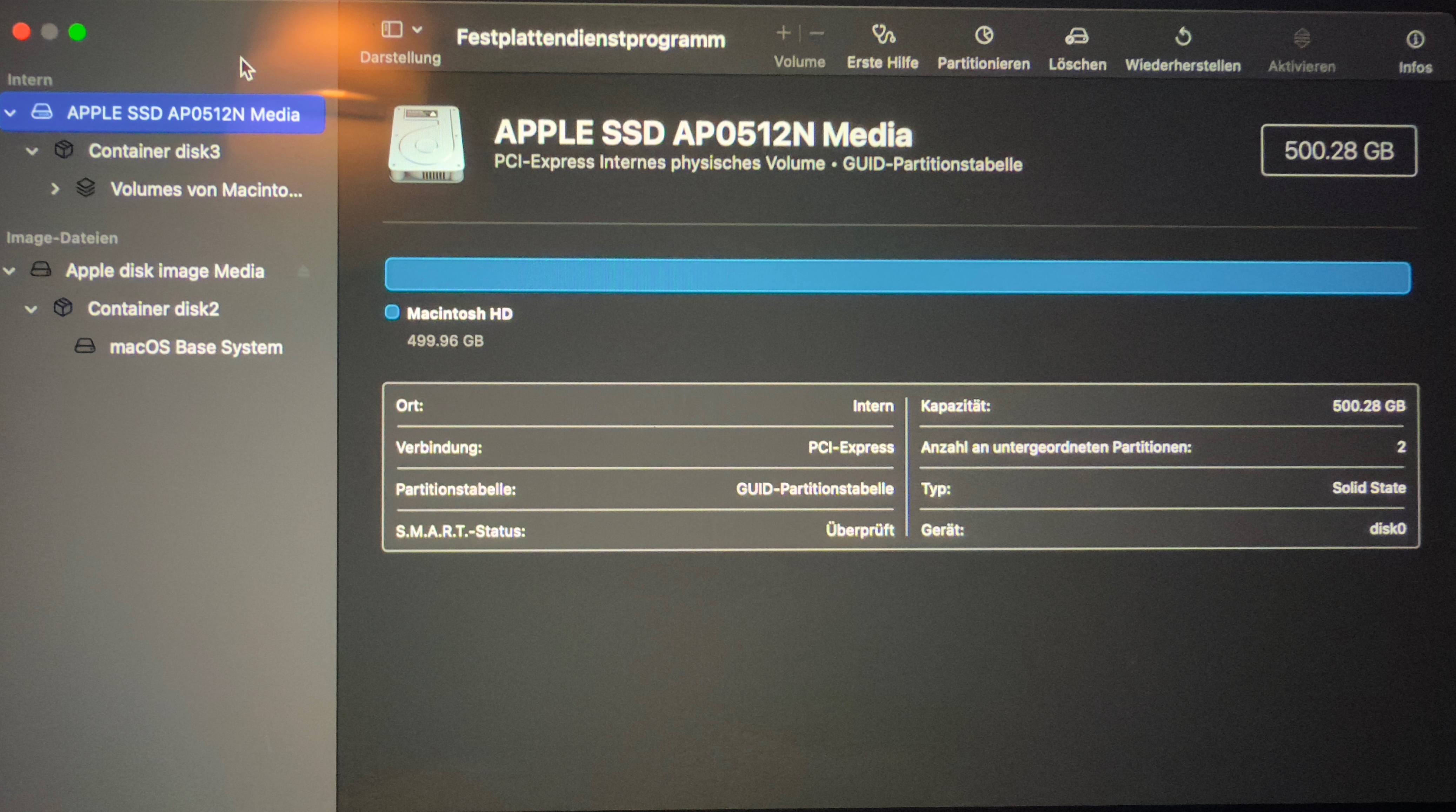Viewport: 1456px width, 812px height.
Task: Expand Volumes von Macintosh group
Action: (55, 189)
